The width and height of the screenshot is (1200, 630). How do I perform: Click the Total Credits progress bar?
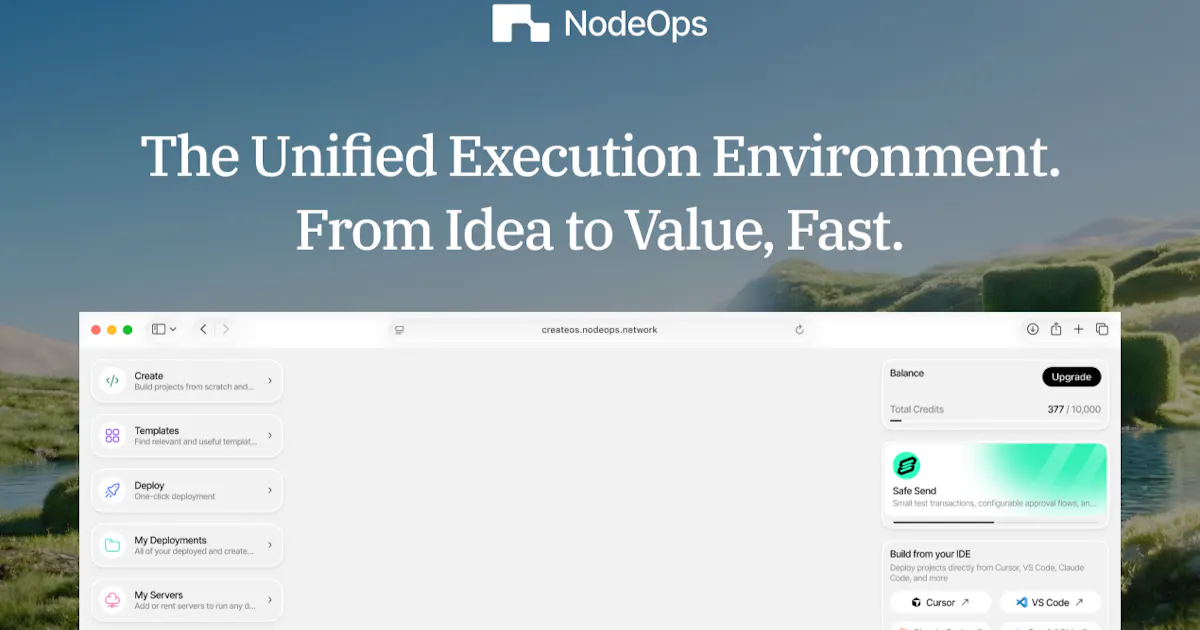pyautogui.click(x=995, y=421)
